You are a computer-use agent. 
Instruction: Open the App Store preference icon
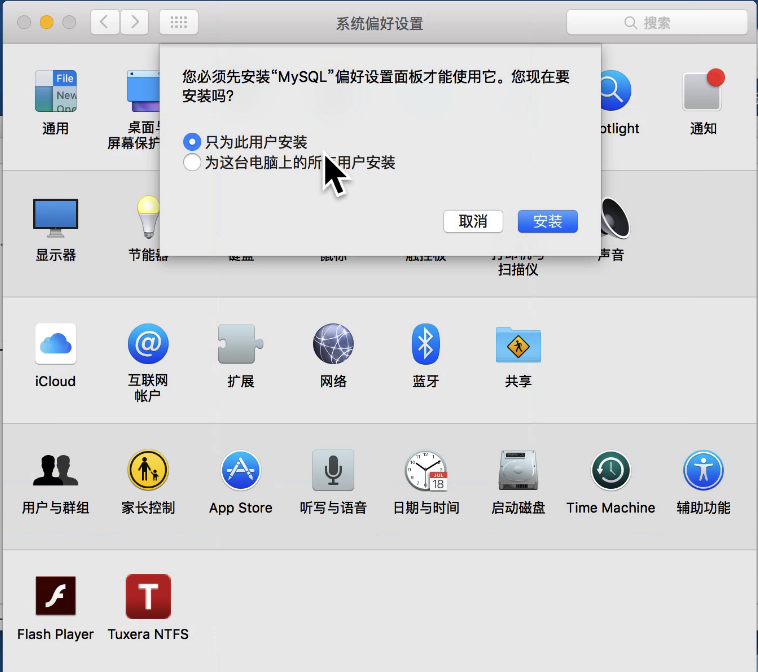pyautogui.click(x=241, y=470)
